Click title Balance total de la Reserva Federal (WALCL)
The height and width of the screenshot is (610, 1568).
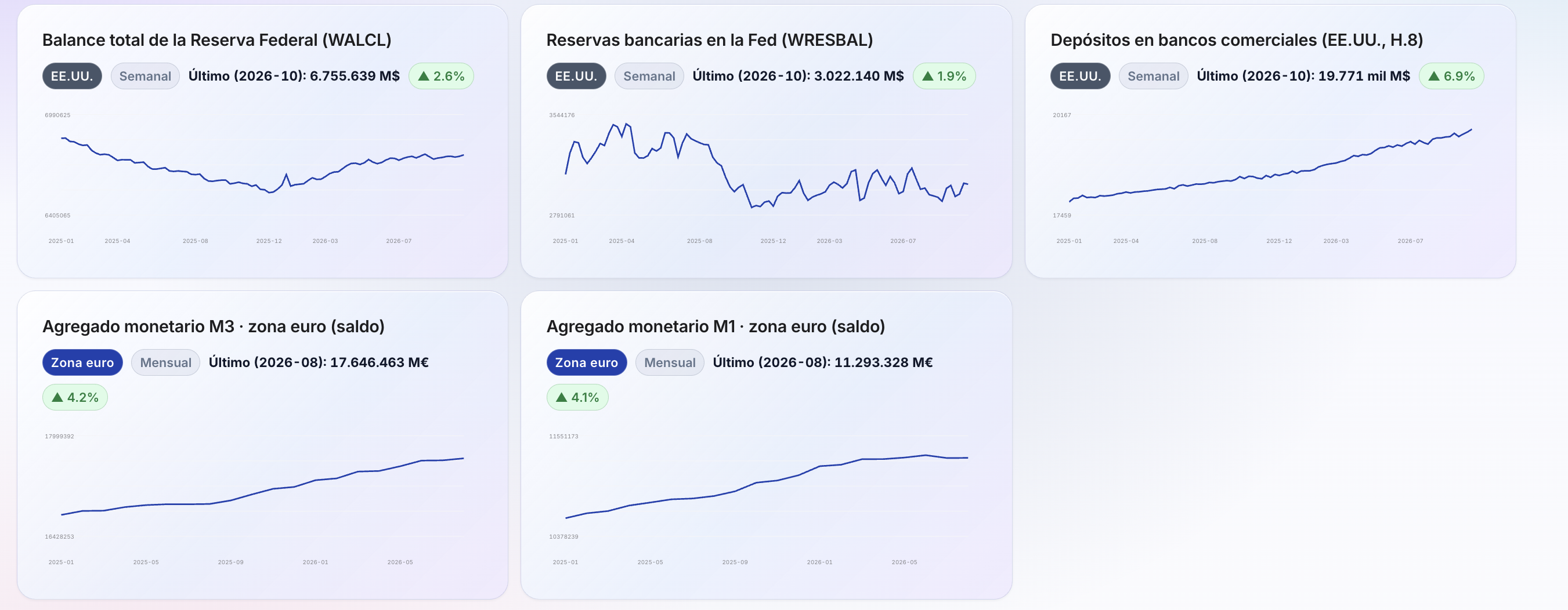(216, 40)
